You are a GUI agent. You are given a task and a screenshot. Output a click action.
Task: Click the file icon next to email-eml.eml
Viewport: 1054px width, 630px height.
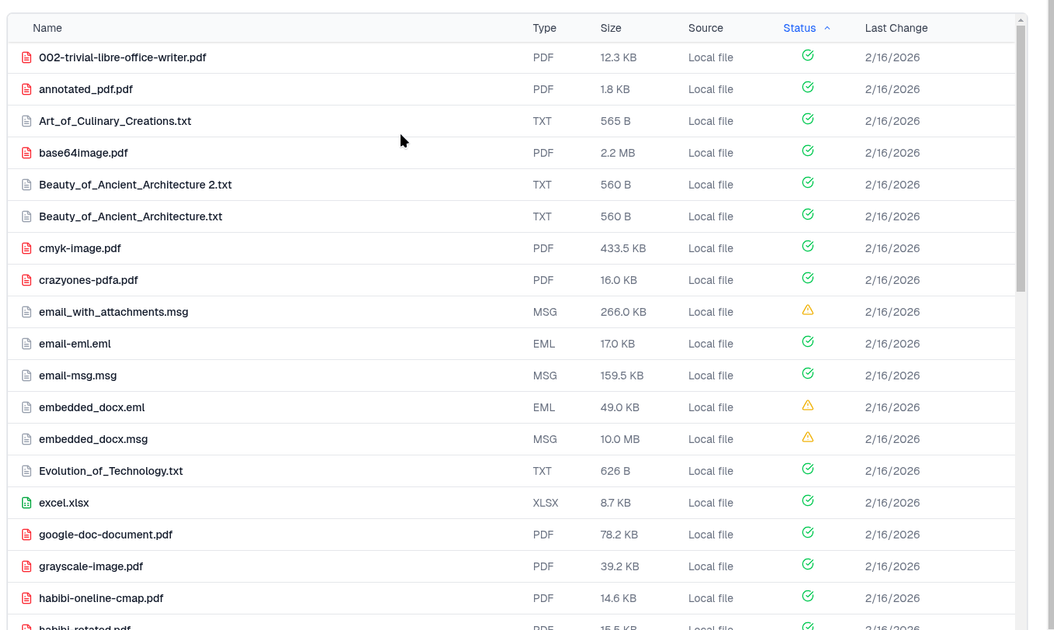[x=27, y=344]
